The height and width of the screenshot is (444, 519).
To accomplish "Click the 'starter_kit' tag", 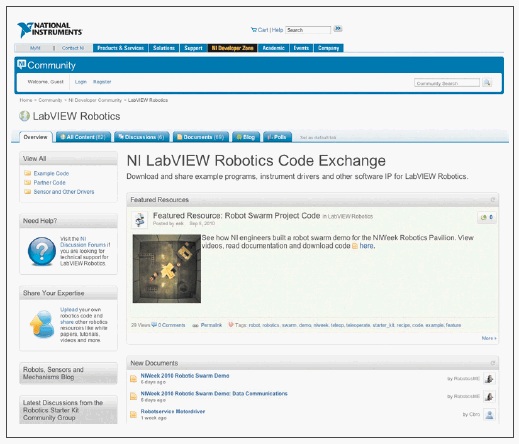I will tap(383, 325).
